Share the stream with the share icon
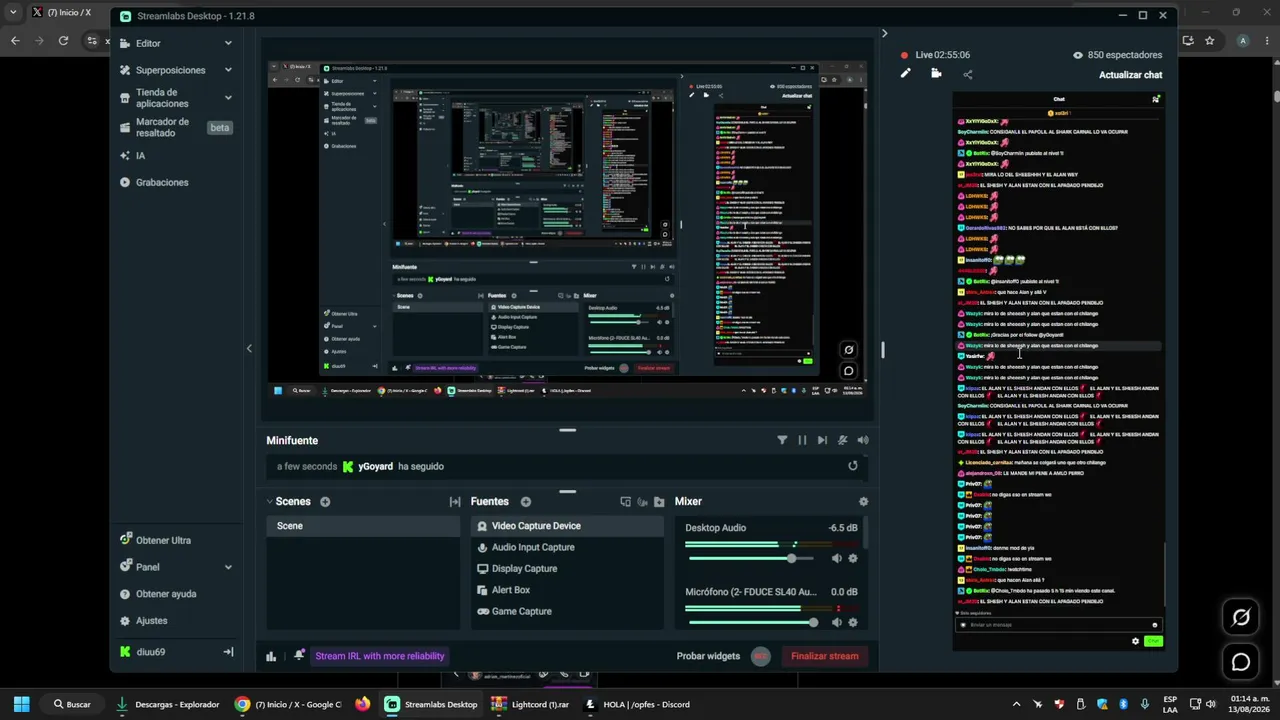The height and width of the screenshot is (720, 1280). coord(967,74)
